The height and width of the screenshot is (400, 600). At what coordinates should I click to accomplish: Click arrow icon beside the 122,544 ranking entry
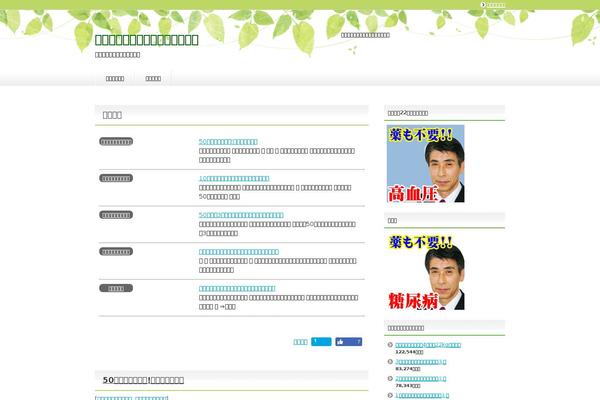click(390, 345)
